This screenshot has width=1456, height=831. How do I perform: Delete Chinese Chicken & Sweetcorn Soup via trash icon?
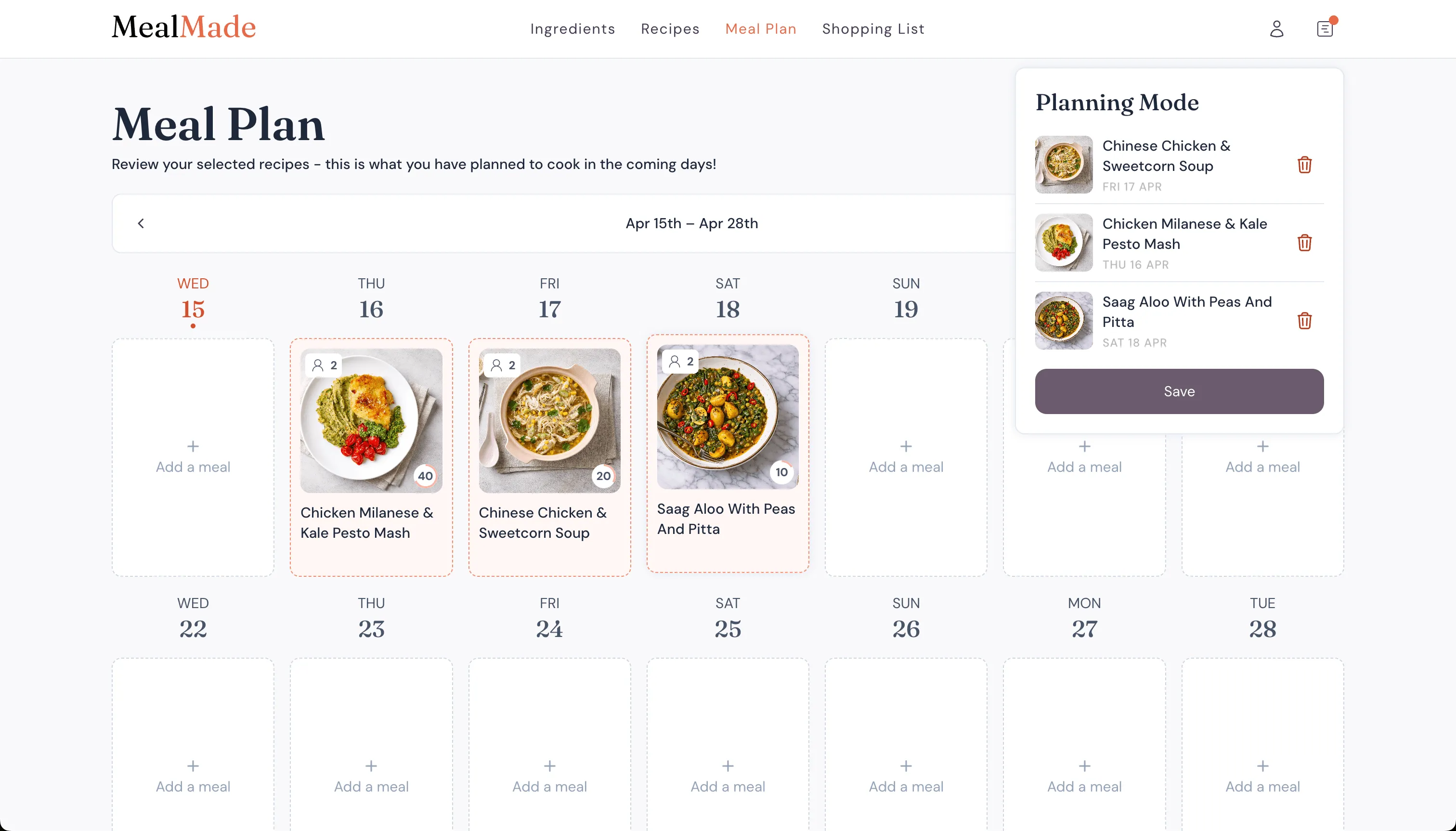(1305, 165)
